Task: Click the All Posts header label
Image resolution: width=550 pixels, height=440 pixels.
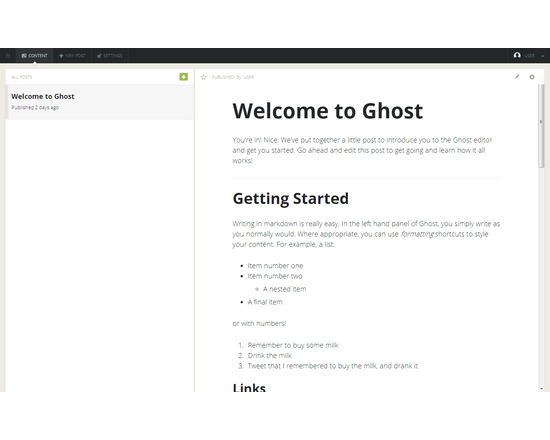Action: pos(22,77)
